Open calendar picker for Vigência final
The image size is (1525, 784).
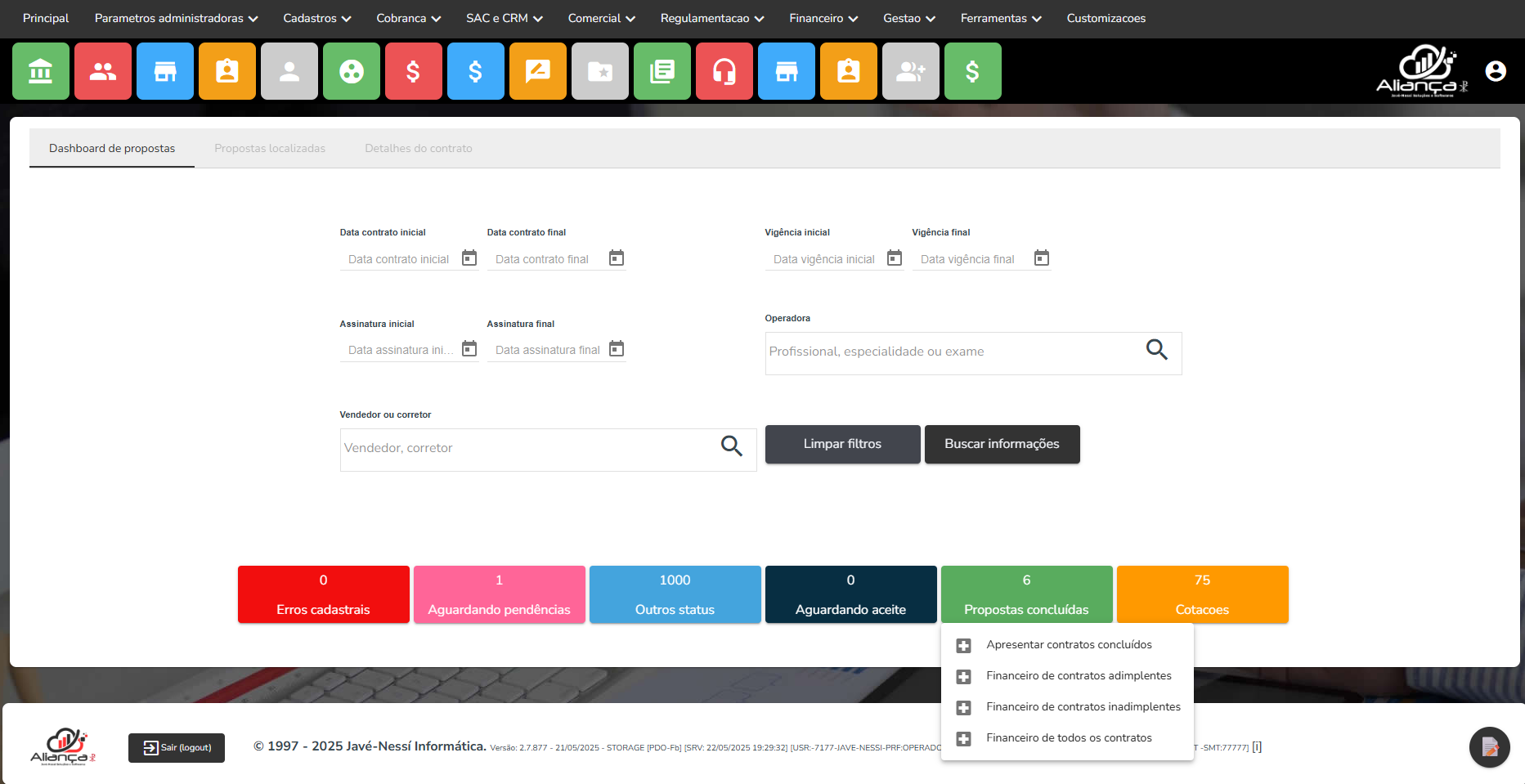(1041, 258)
